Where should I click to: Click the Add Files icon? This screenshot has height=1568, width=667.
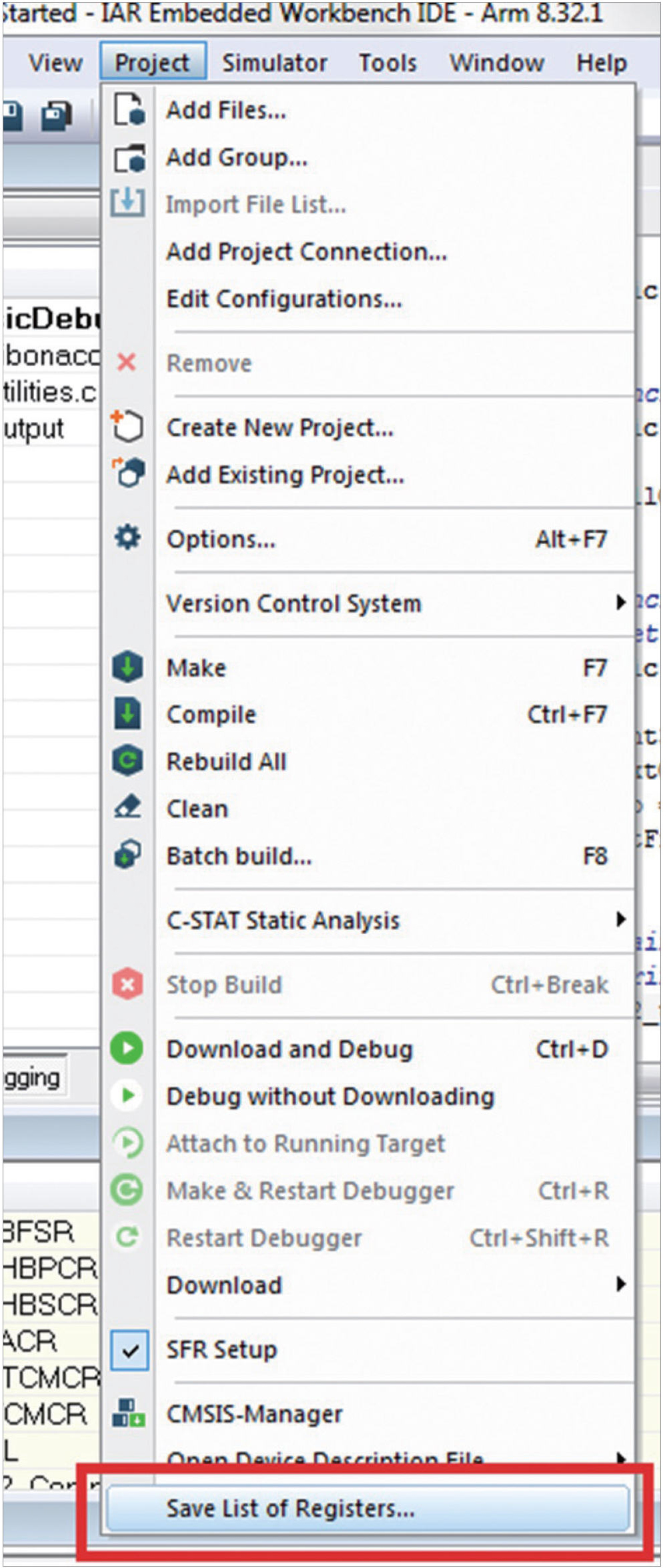point(128,110)
